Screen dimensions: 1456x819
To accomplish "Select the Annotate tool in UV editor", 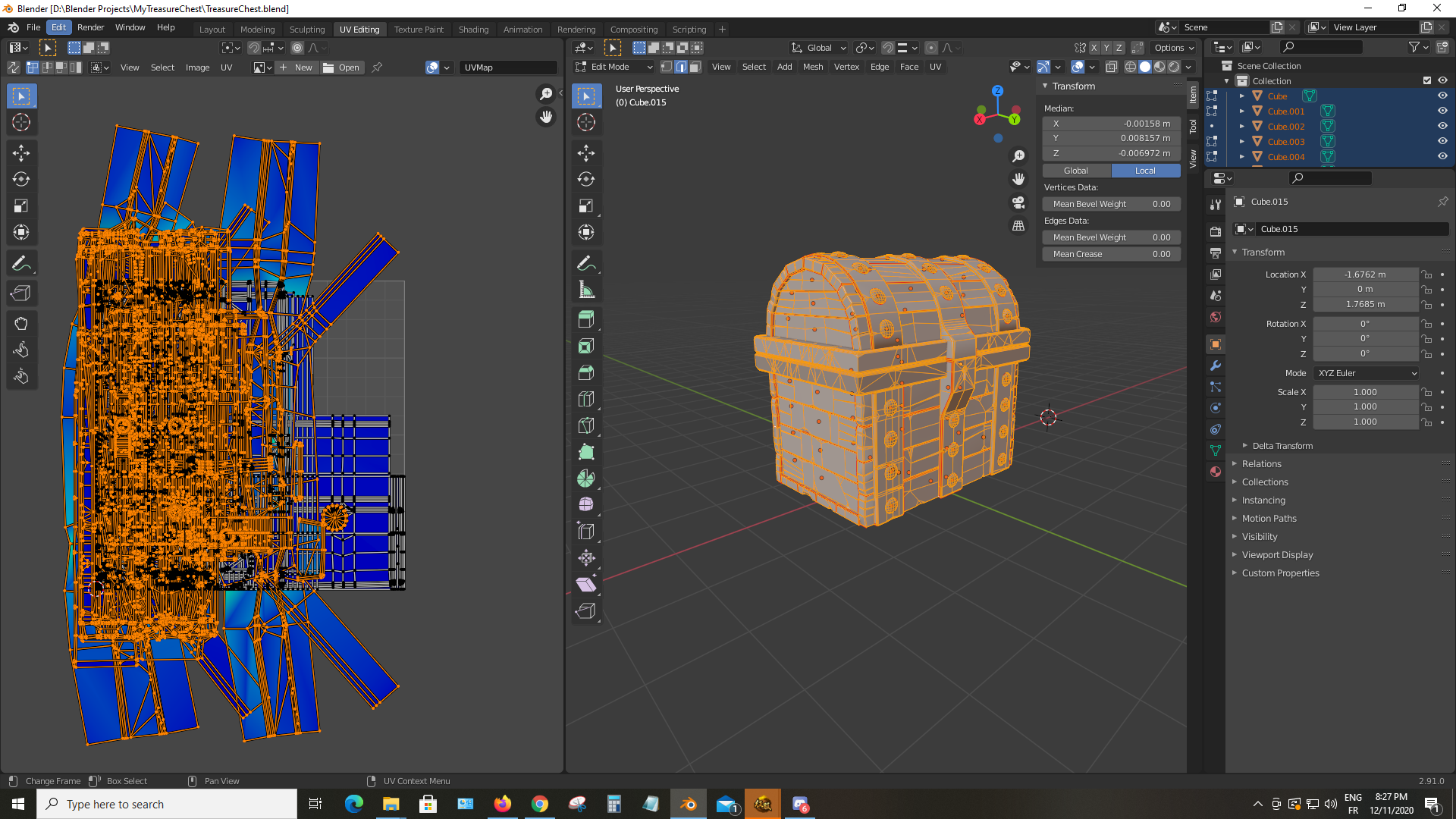I will pos(21,264).
